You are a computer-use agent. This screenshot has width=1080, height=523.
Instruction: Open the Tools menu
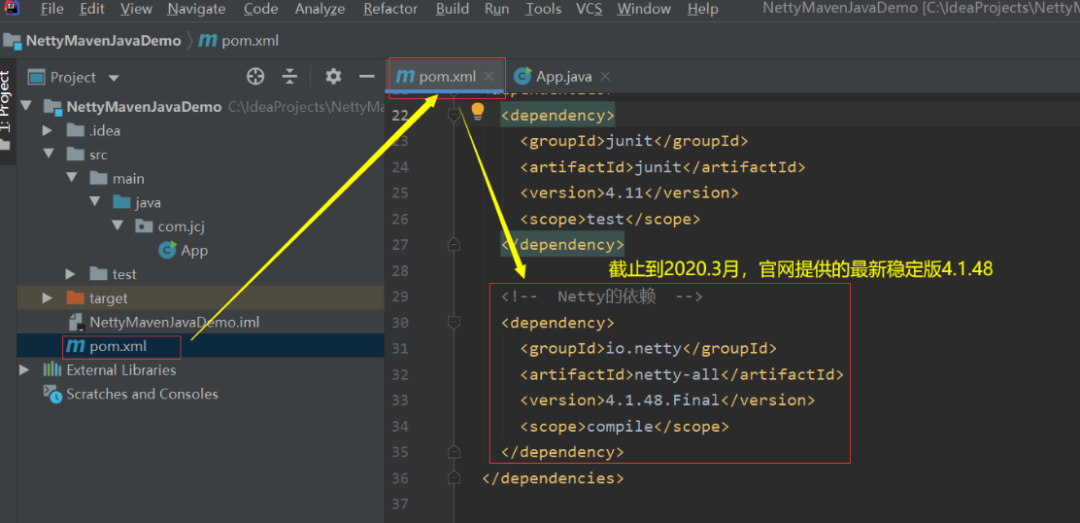point(543,9)
